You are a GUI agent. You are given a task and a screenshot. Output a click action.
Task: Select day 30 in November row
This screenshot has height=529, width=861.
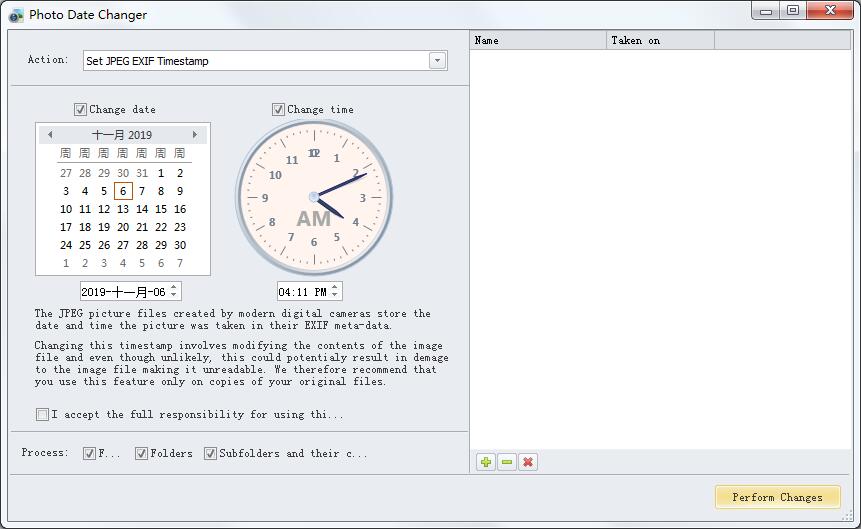(x=180, y=246)
